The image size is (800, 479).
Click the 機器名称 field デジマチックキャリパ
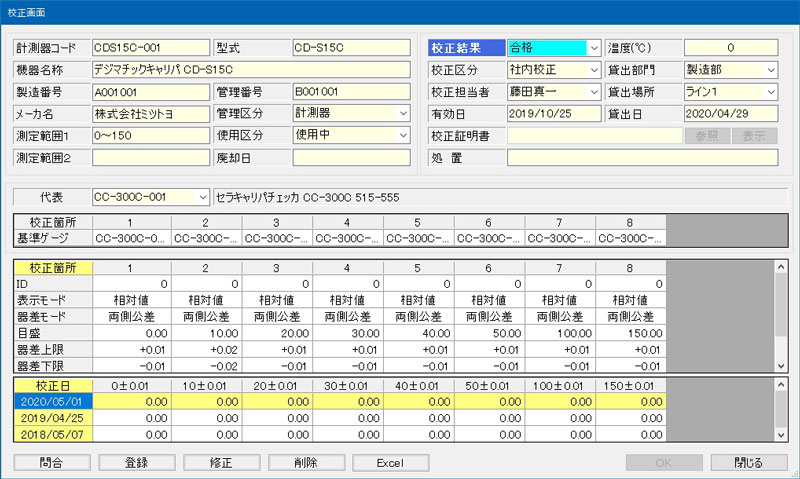(x=251, y=70)
